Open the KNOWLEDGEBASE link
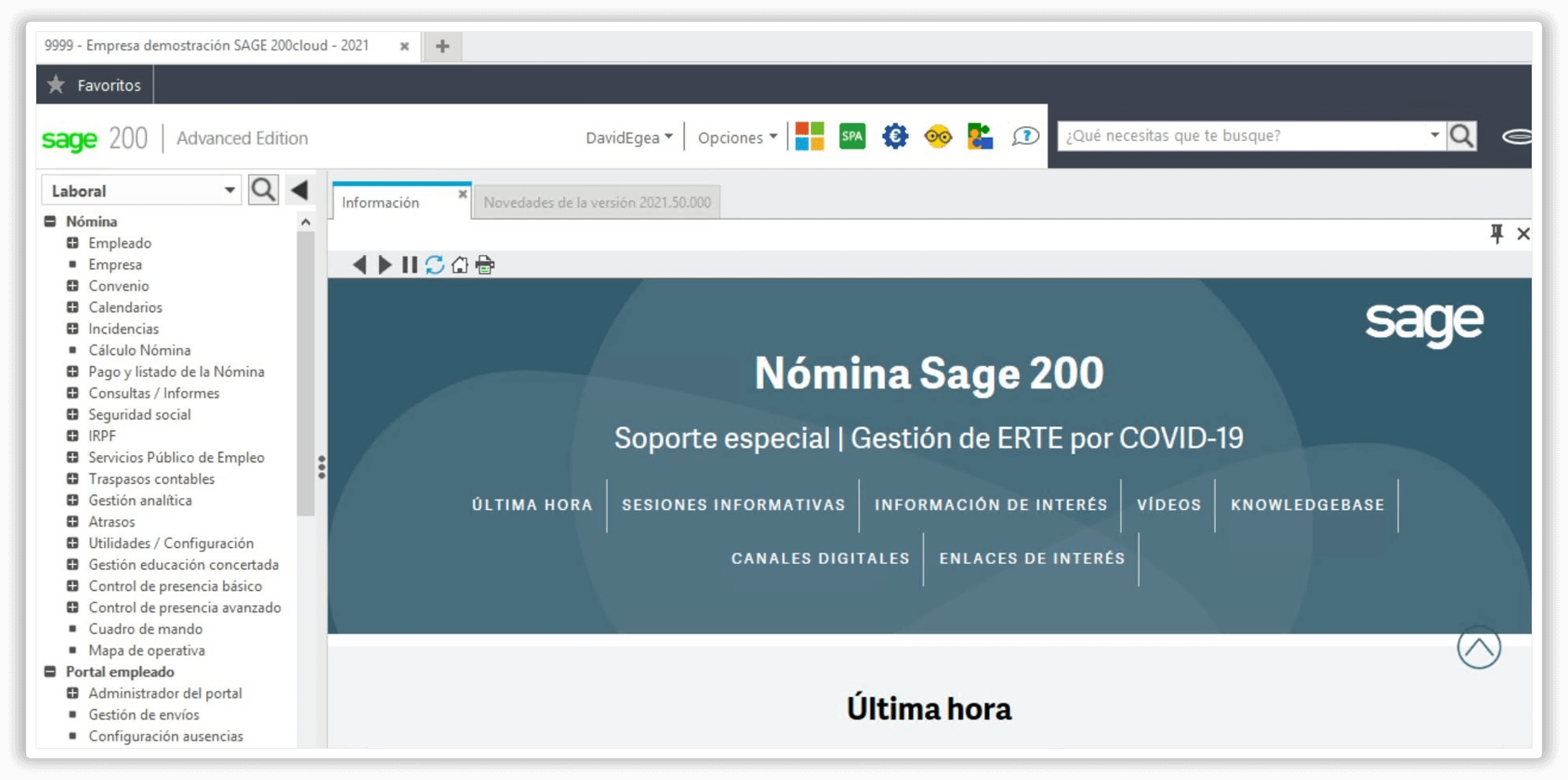The image size is (1568, 780). click(1307, 505)
